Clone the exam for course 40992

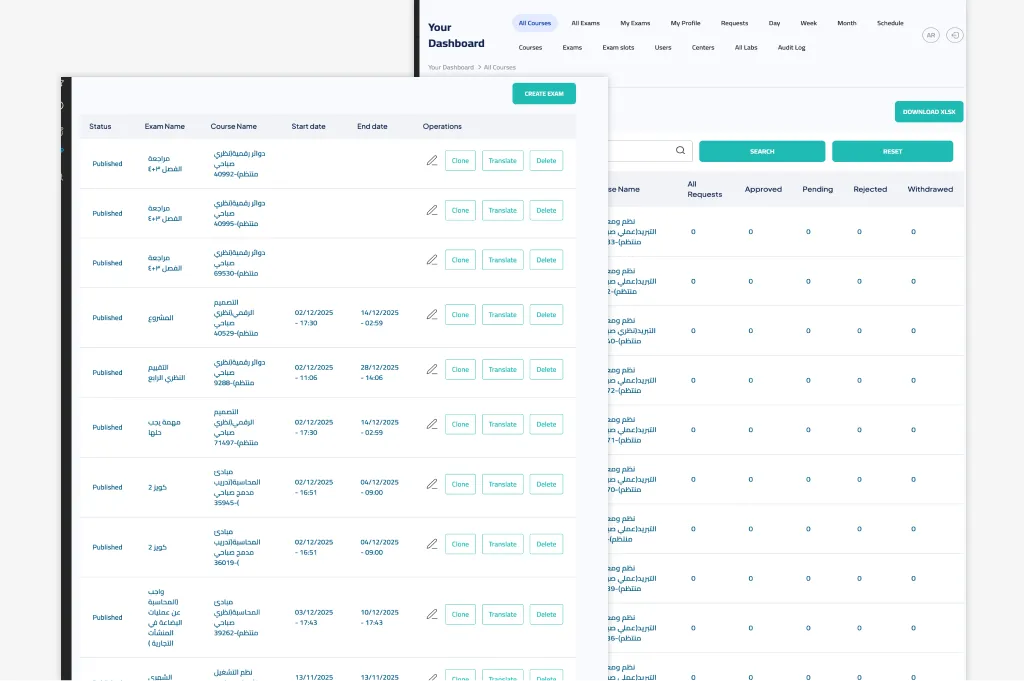(x=460, y=160)
